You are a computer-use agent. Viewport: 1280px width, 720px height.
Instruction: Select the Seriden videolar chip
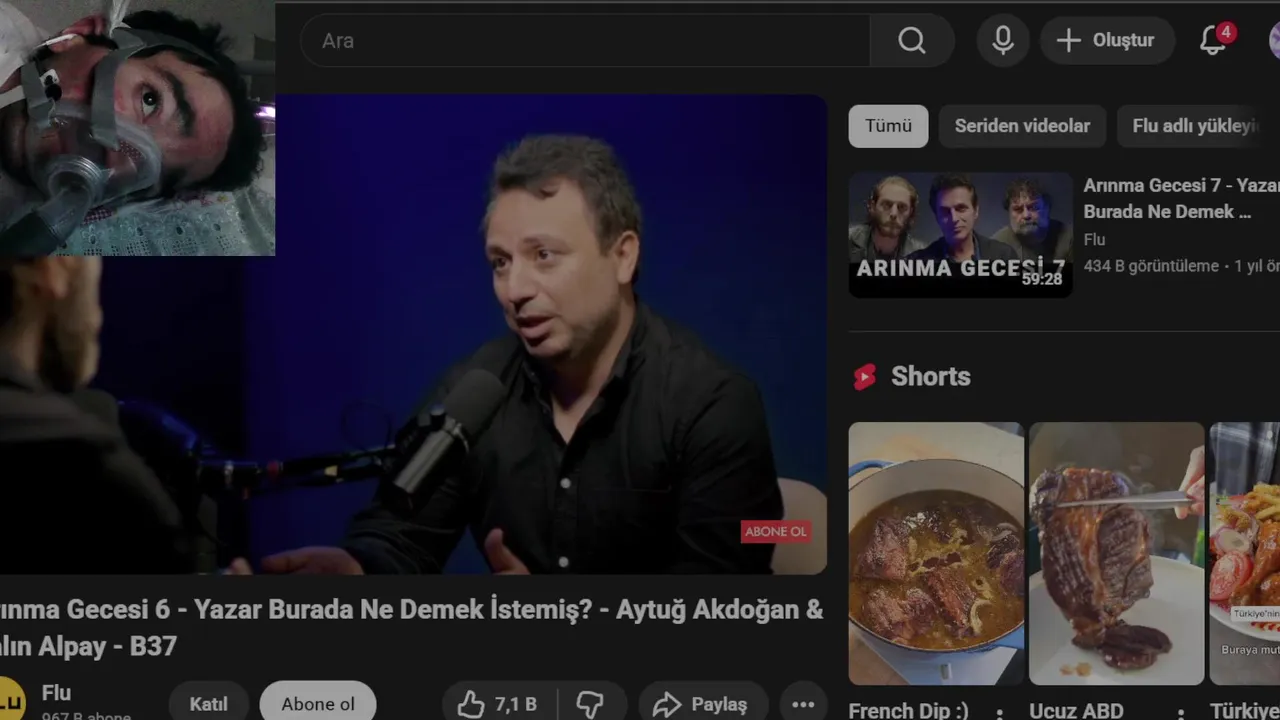tap(1022, 126)
